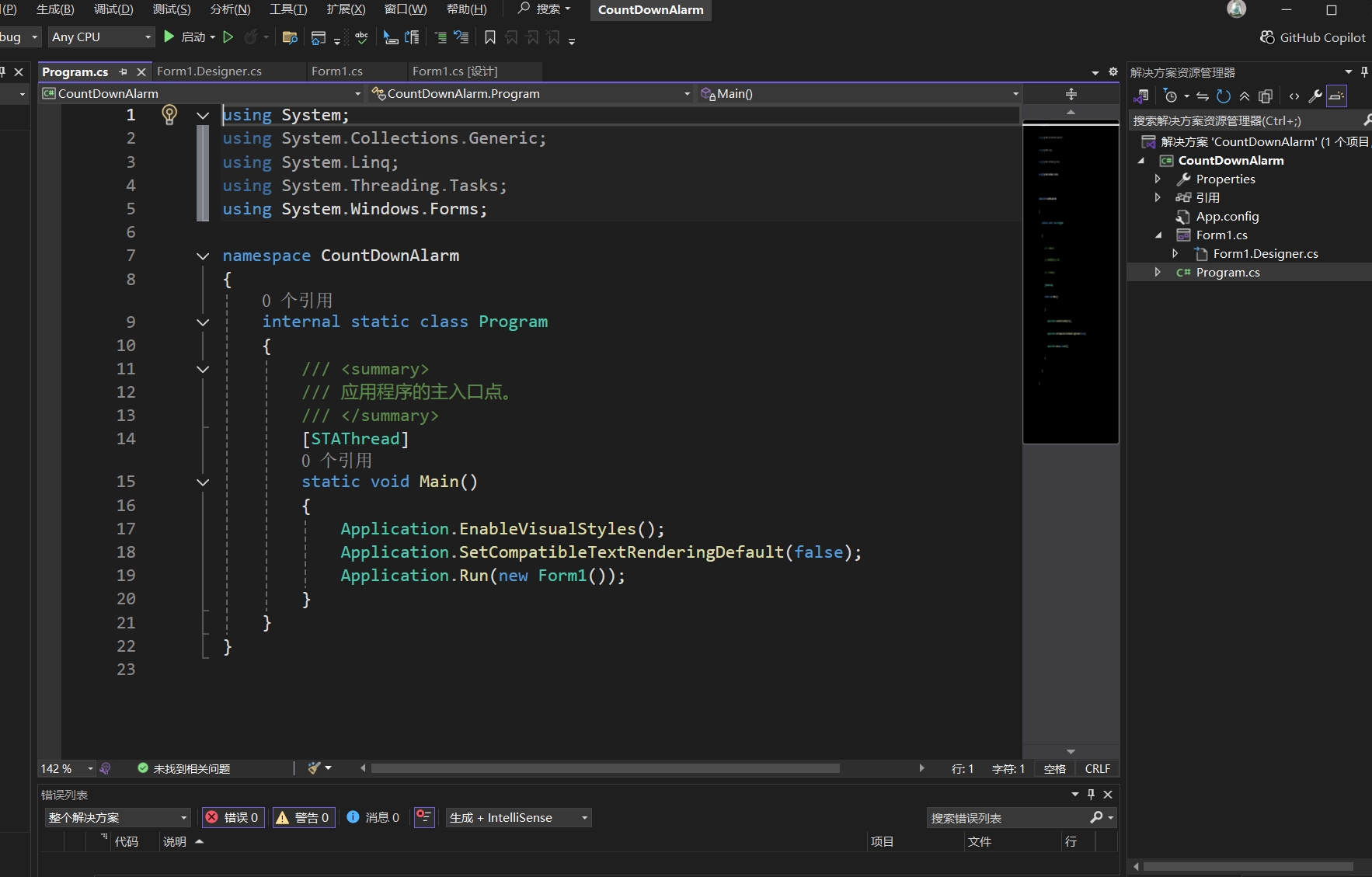Click Collapse All icon in Solution Explorer

[x=1245, y=96]
